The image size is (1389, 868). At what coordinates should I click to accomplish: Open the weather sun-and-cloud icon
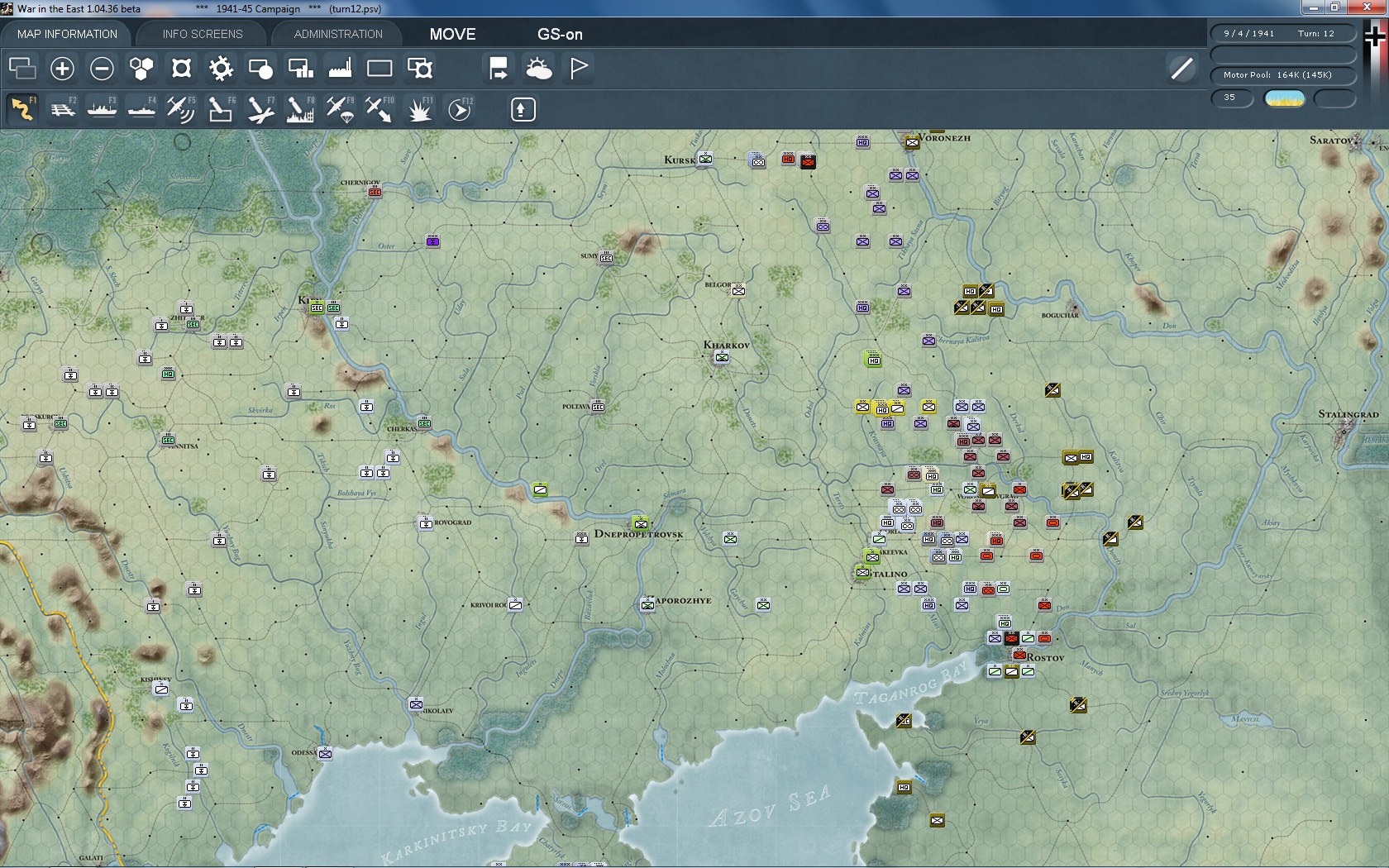coord(538,68)
